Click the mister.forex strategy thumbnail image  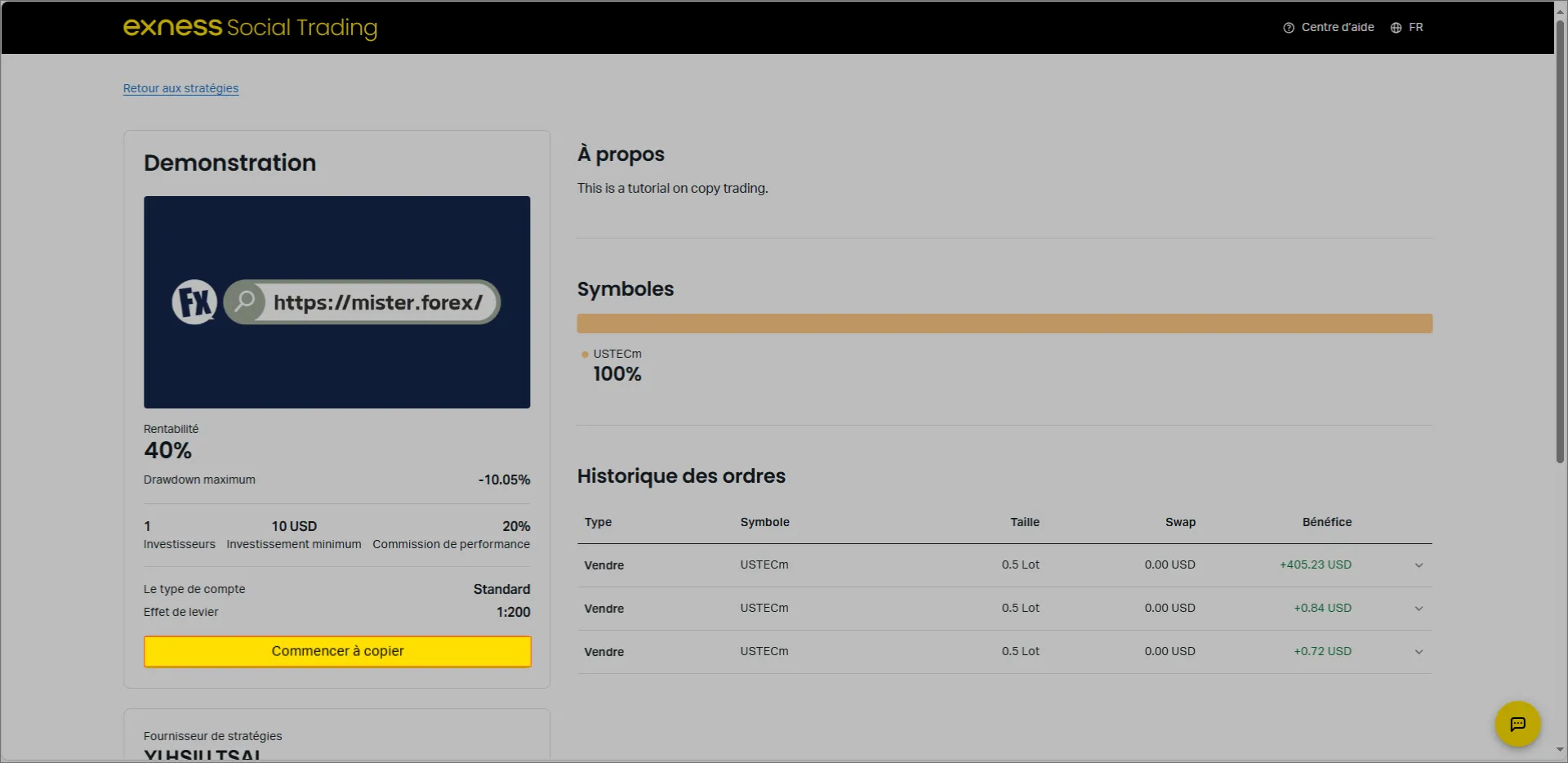click(x=337, y=302)
